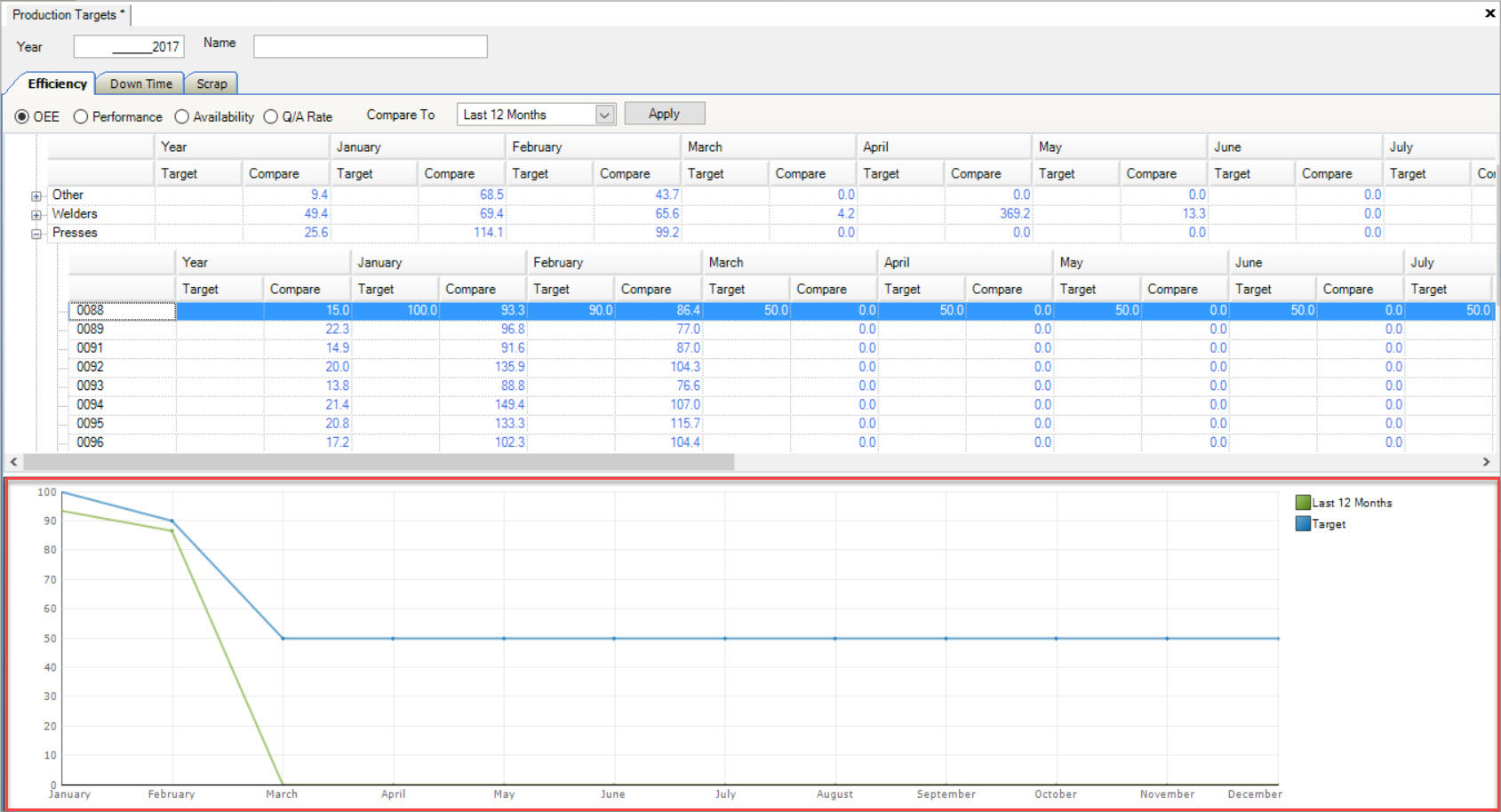Image resolution: width=1501 pixels, height=812 pixels.
Task: Click the January header in Presses subgrid
Action: click(439, 262)
